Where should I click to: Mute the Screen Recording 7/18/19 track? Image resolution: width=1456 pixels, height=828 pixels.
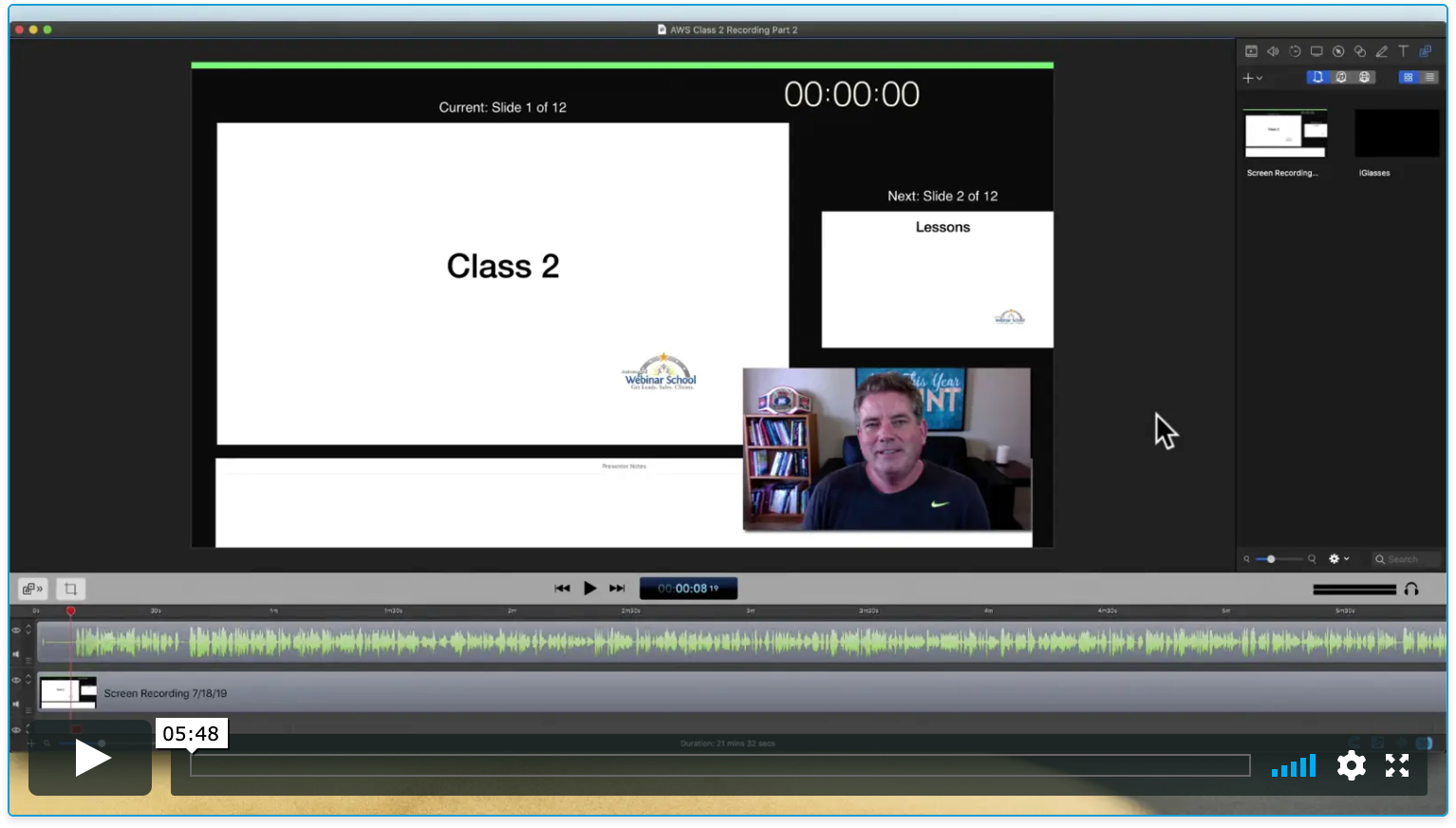pyautogui.click(x=16, y=705)
